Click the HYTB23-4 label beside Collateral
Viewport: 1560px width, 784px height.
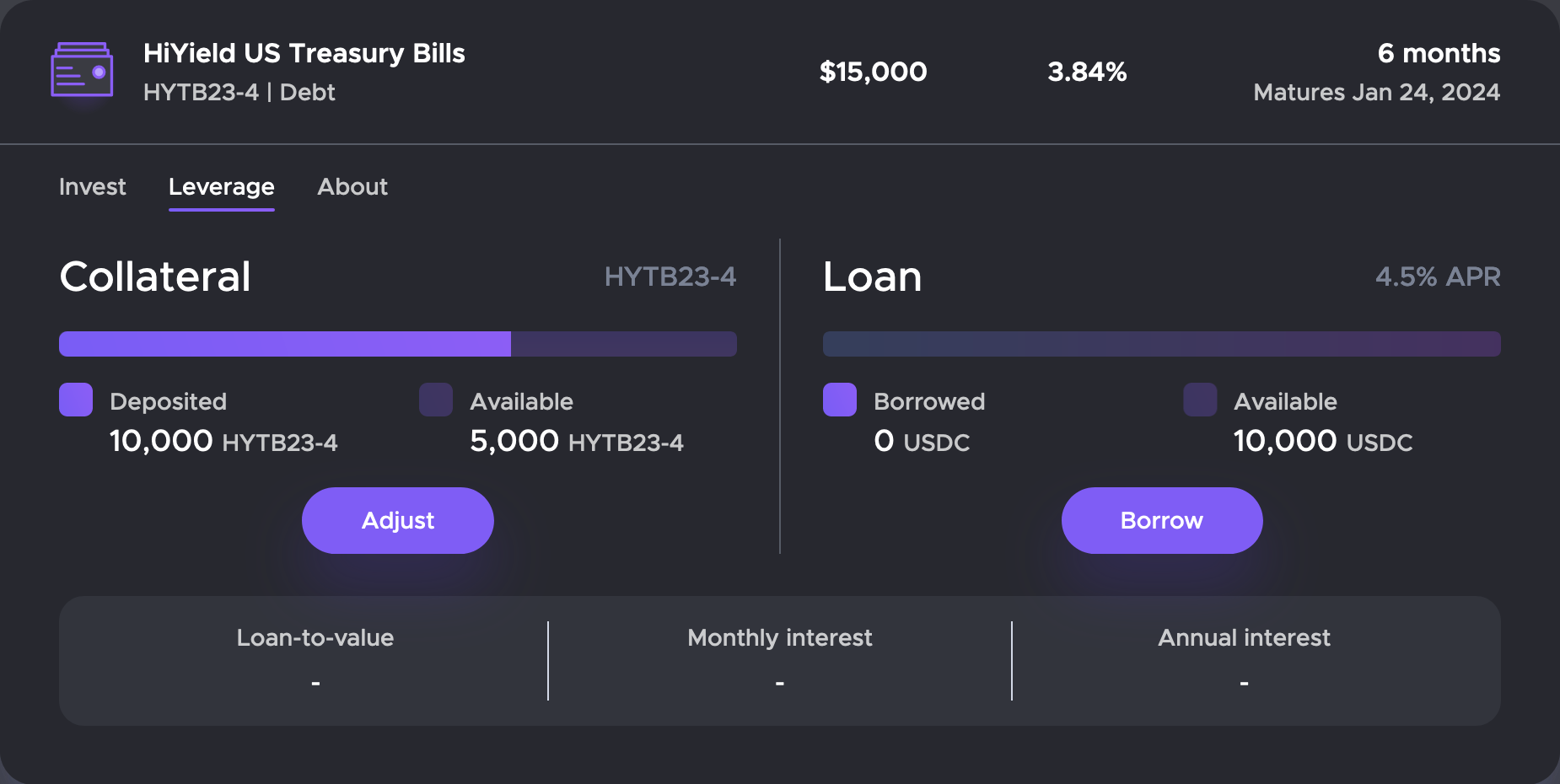point(671,276)
